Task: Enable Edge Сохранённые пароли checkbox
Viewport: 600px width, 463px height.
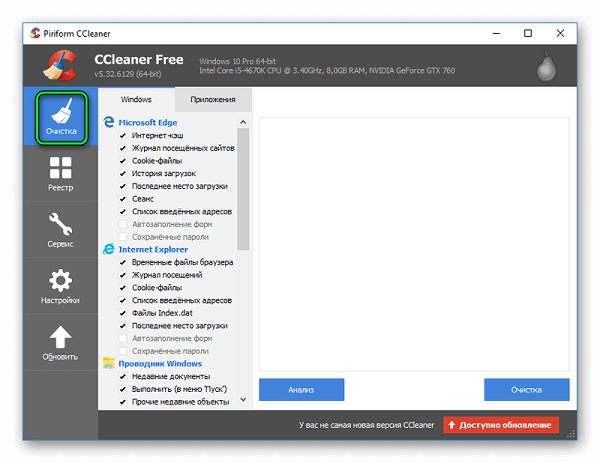Action: click(123, 237)
